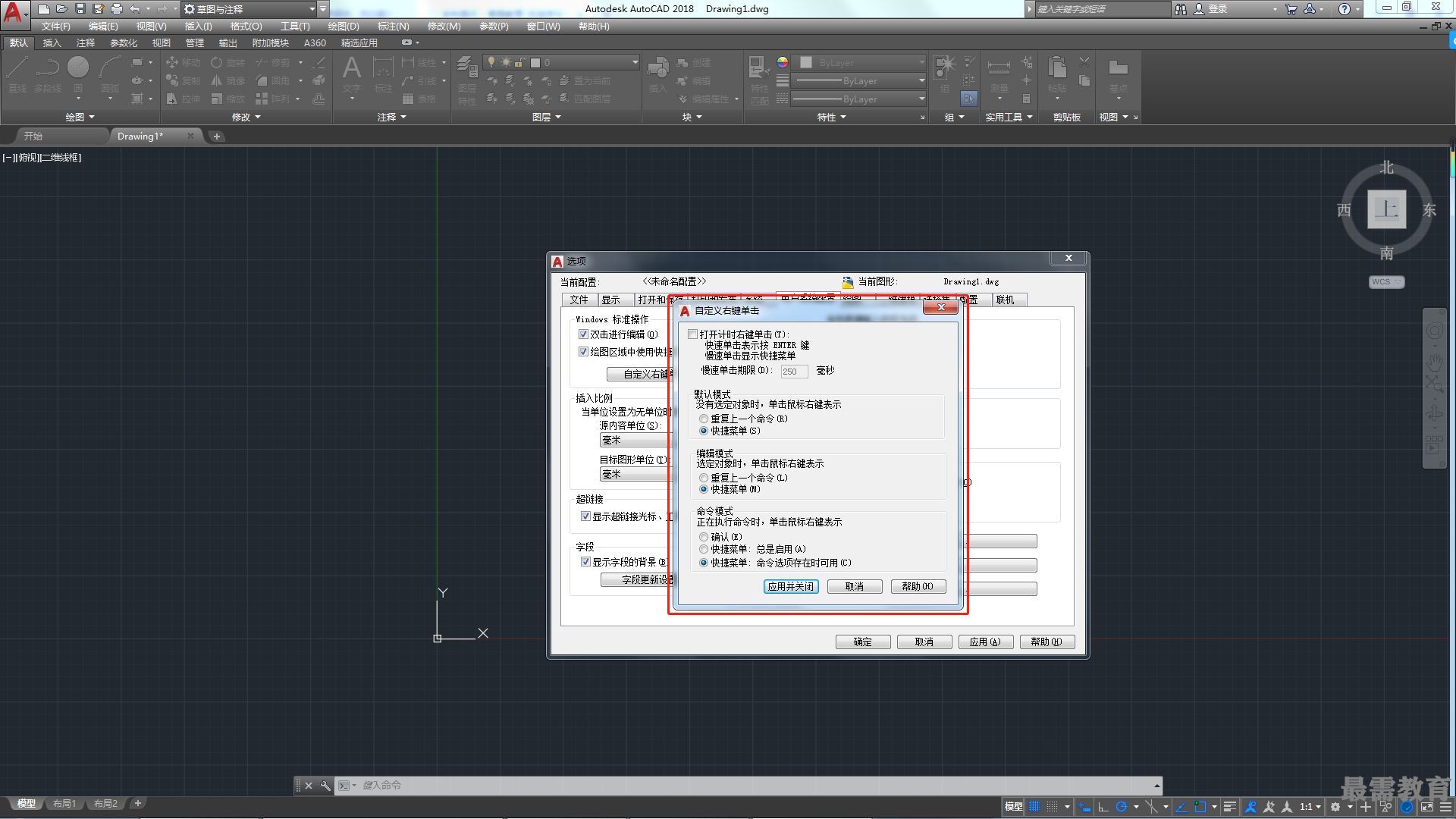Click 帮助(H) in 自定义右键单击 dialog

tap(918, 587)
